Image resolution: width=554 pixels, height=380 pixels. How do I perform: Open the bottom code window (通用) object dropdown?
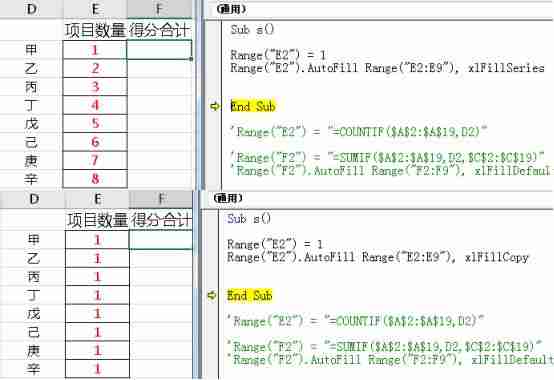click(377, 198)
